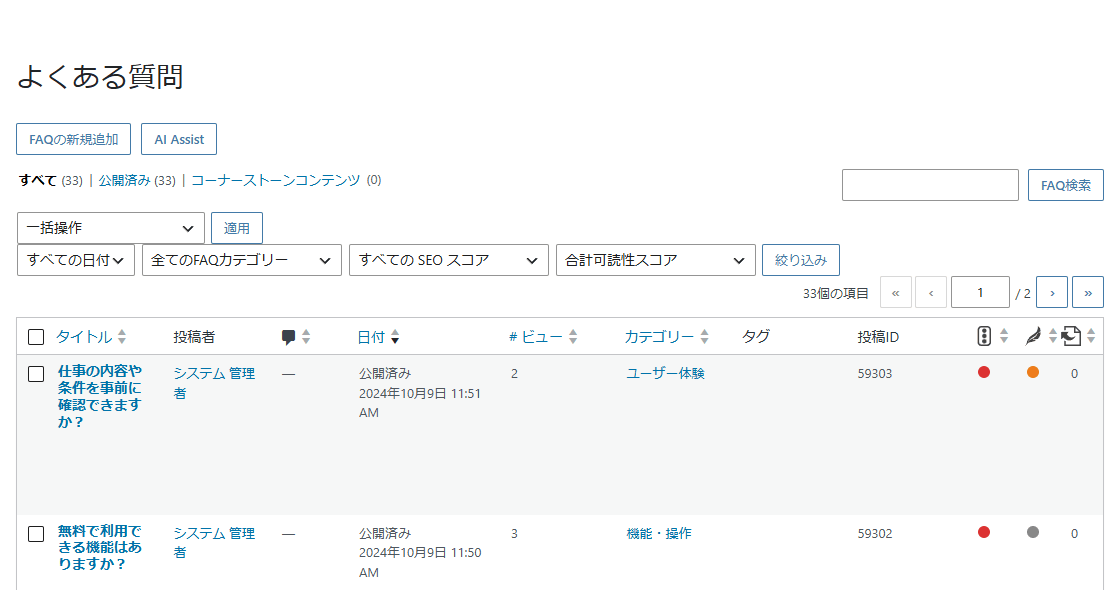Select the 公開済み filter tab
1120x590 pixels.
[124, 181]
